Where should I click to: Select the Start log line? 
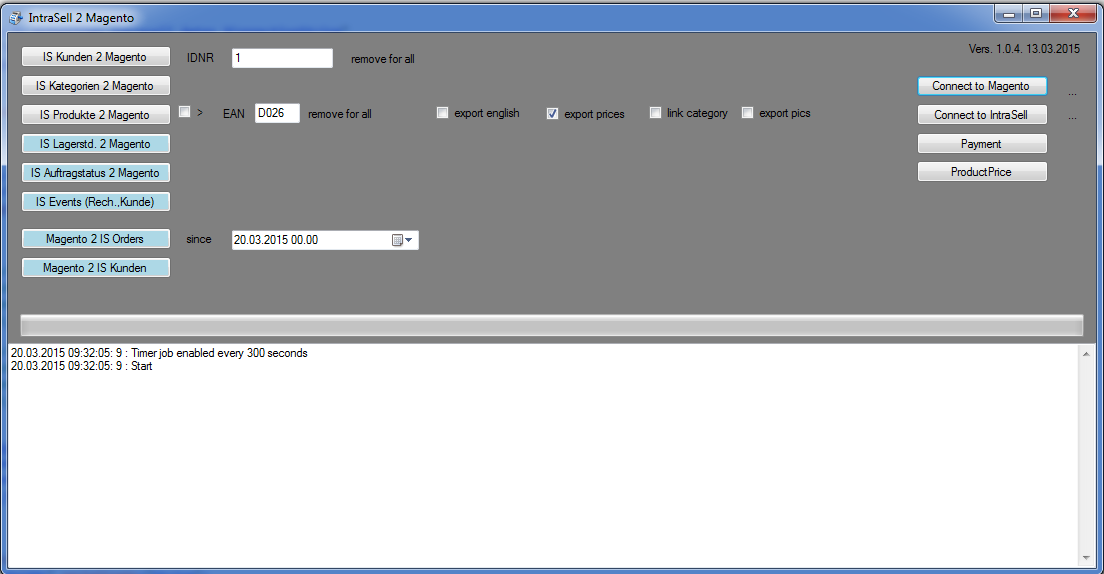(82, 366)
